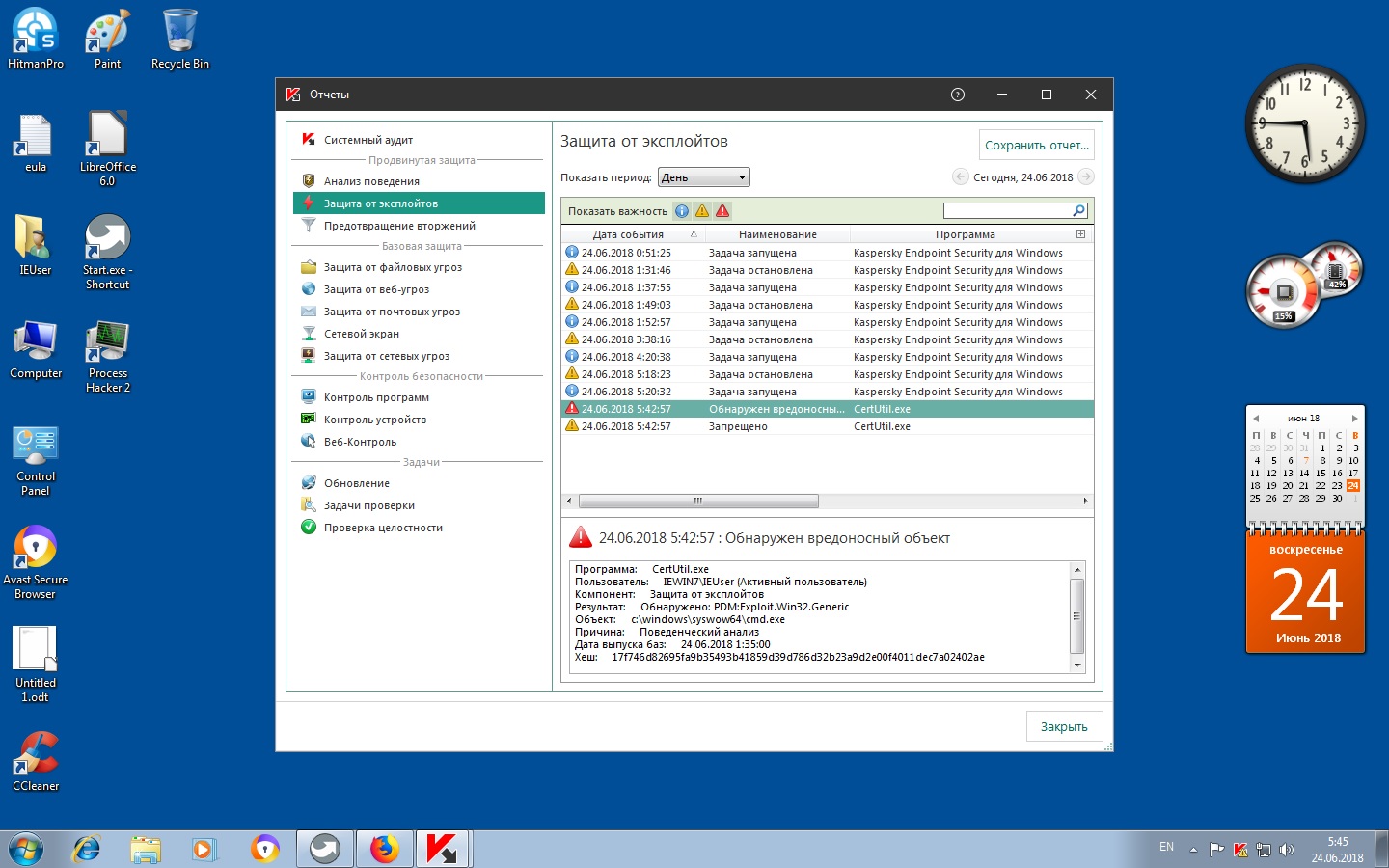
Task: Launch CCleaner desktop shortcut
Action: tap(36, 762)
